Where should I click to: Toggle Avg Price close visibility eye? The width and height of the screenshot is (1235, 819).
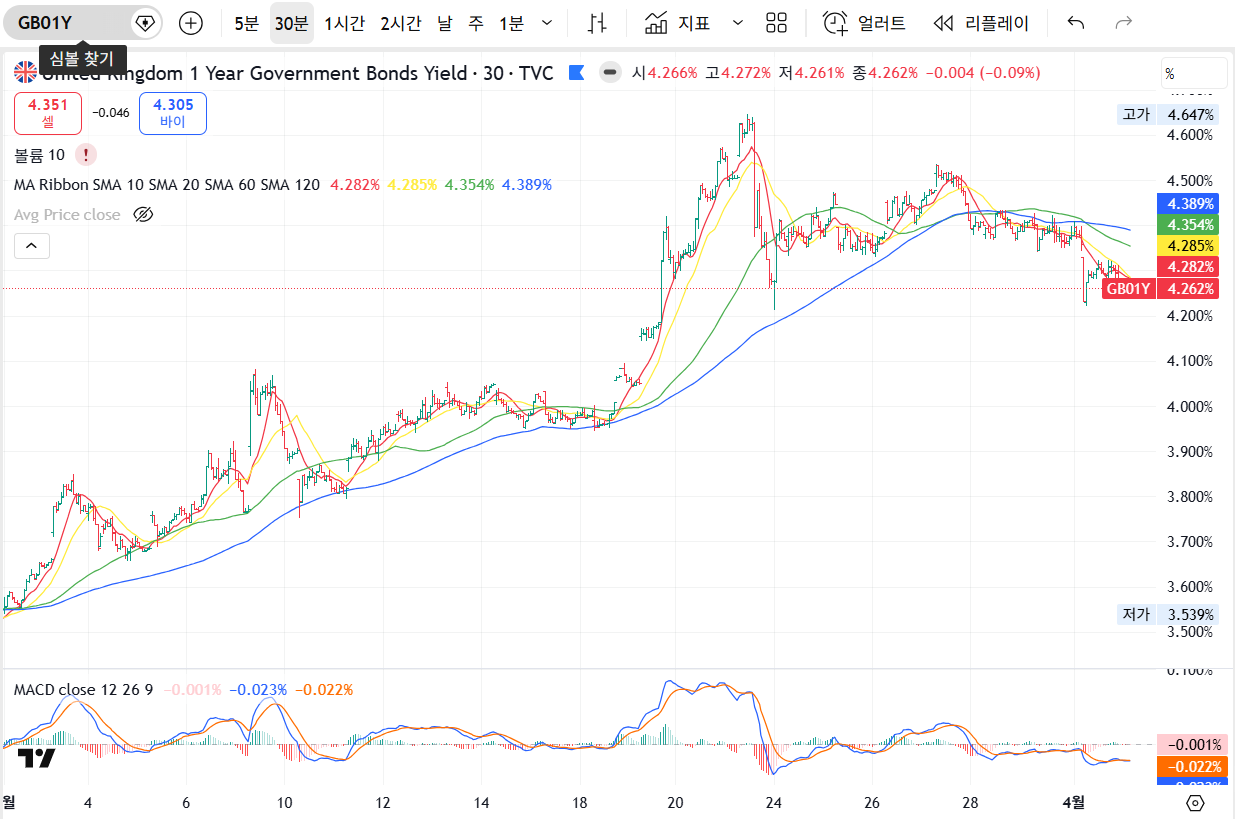[143, 214]
